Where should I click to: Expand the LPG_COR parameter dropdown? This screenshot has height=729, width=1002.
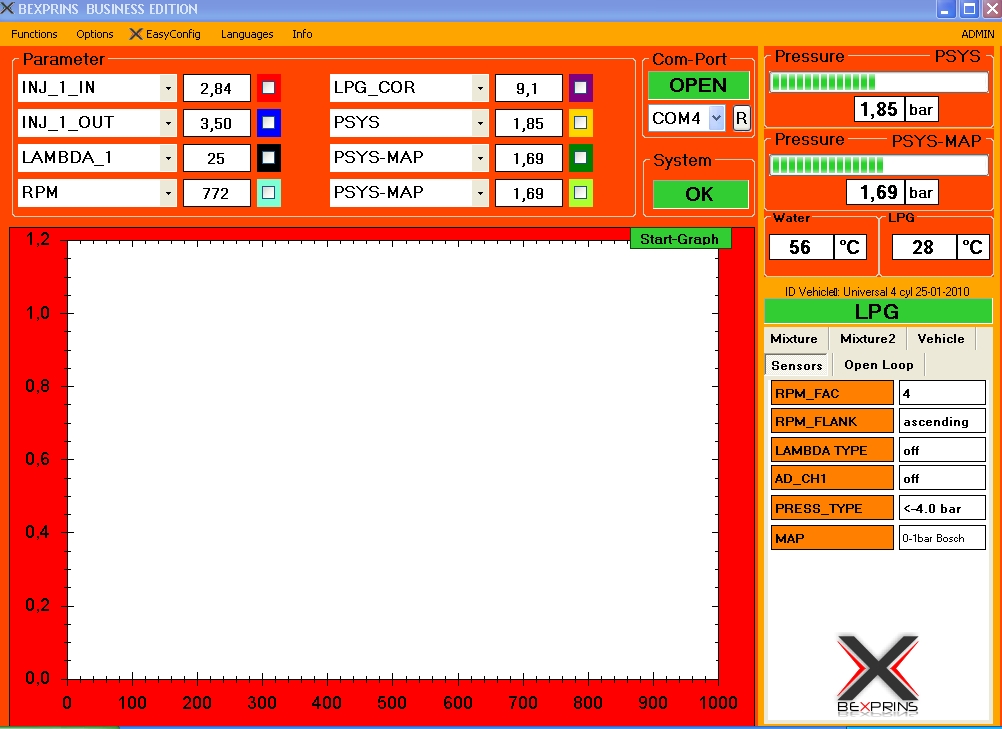[x=480, y=88]
